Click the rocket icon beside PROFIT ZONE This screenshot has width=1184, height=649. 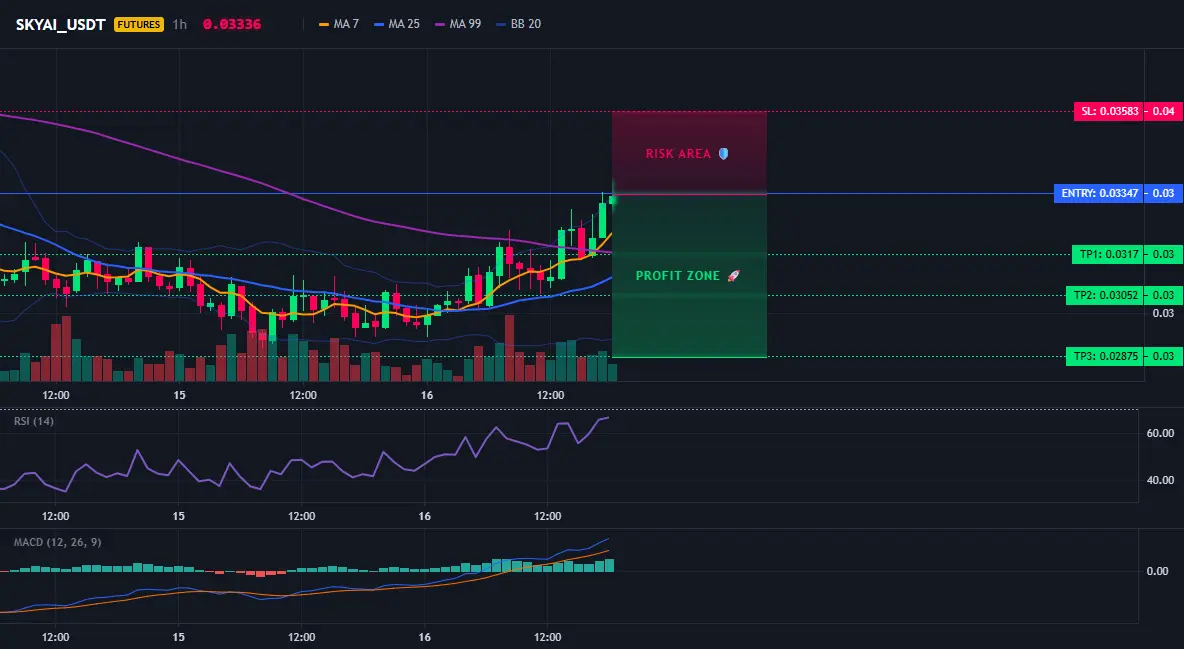pos(733,276)
